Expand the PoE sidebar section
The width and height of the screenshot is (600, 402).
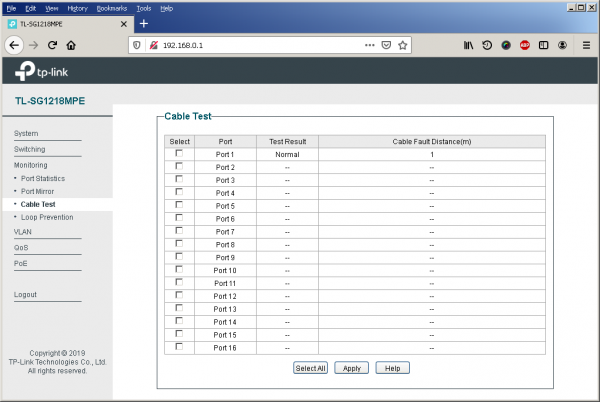[21, 263]
